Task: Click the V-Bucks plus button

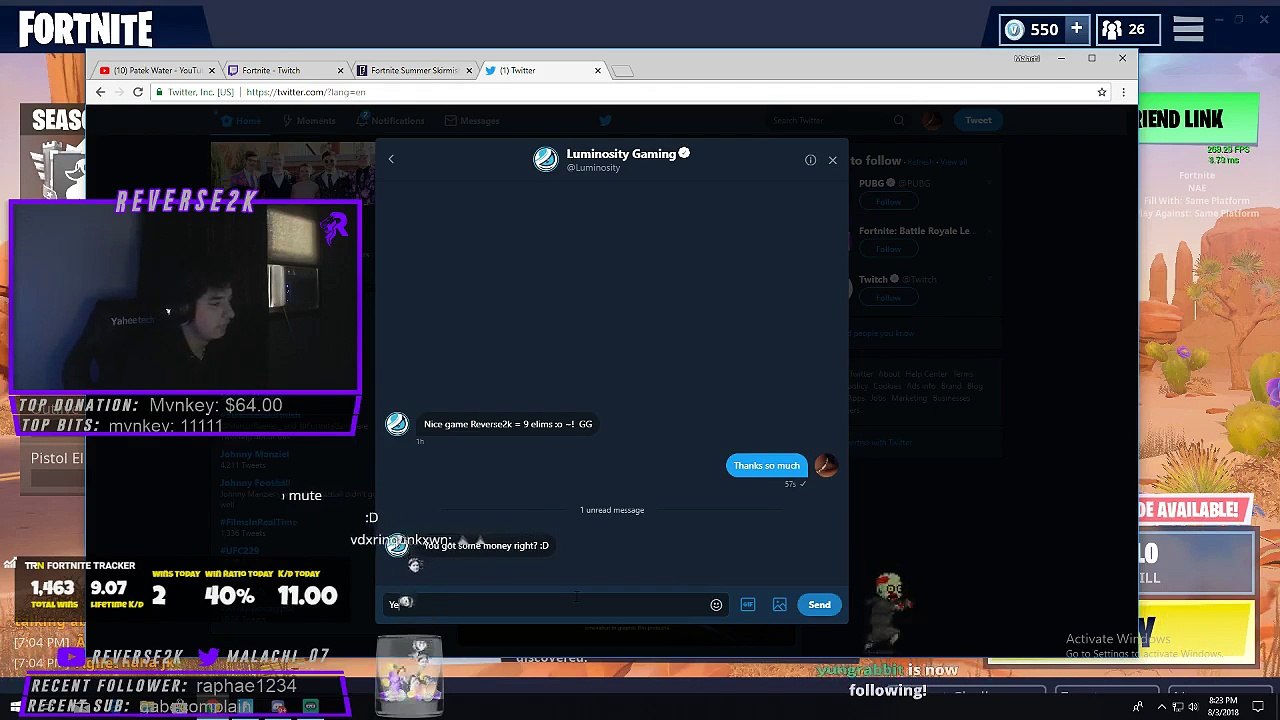Action: (x=1076, y=30)
